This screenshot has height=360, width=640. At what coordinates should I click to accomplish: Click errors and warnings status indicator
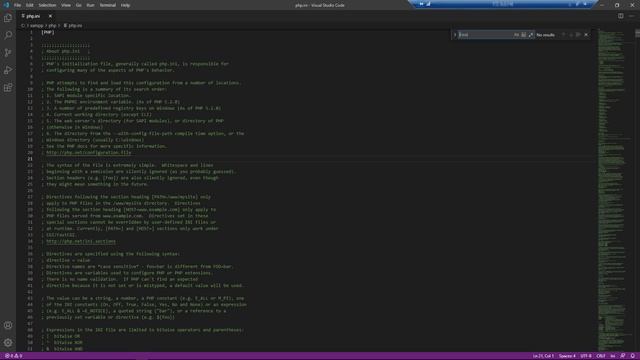coord(13,356)
